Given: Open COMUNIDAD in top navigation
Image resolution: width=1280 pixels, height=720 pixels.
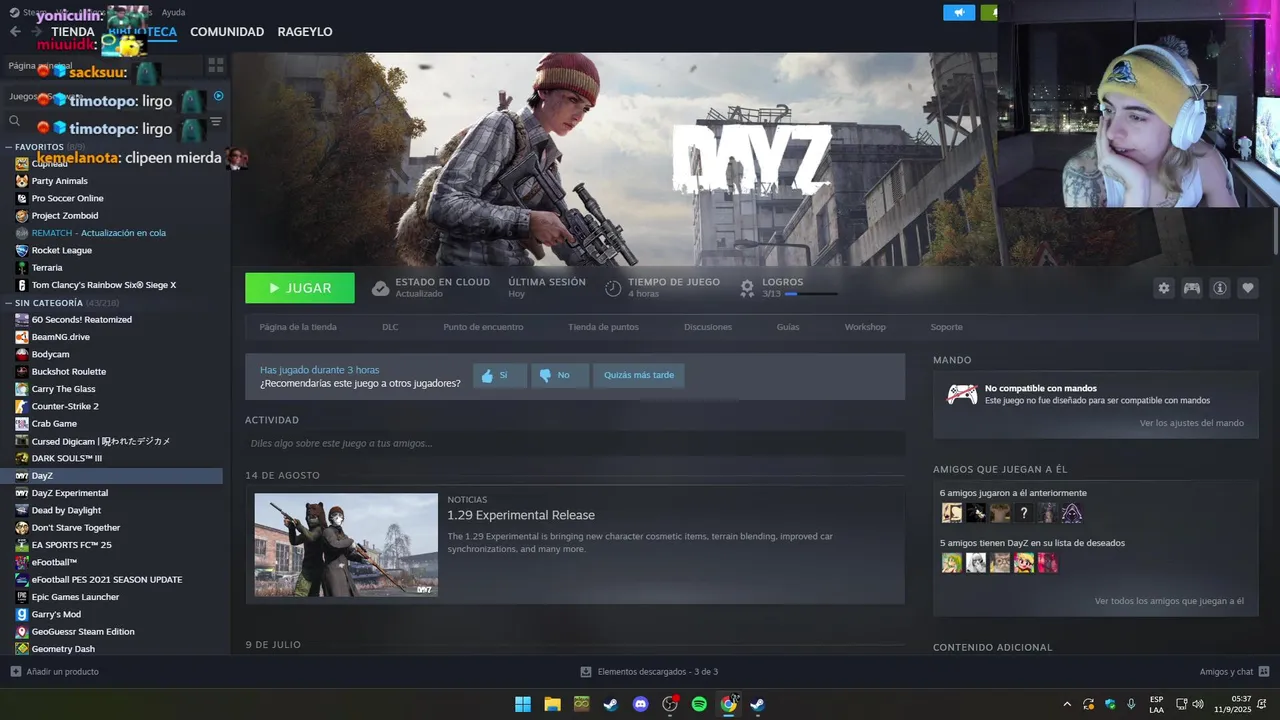Looking at the screenshot, I should pyautogui.click(x=227, y=32).
